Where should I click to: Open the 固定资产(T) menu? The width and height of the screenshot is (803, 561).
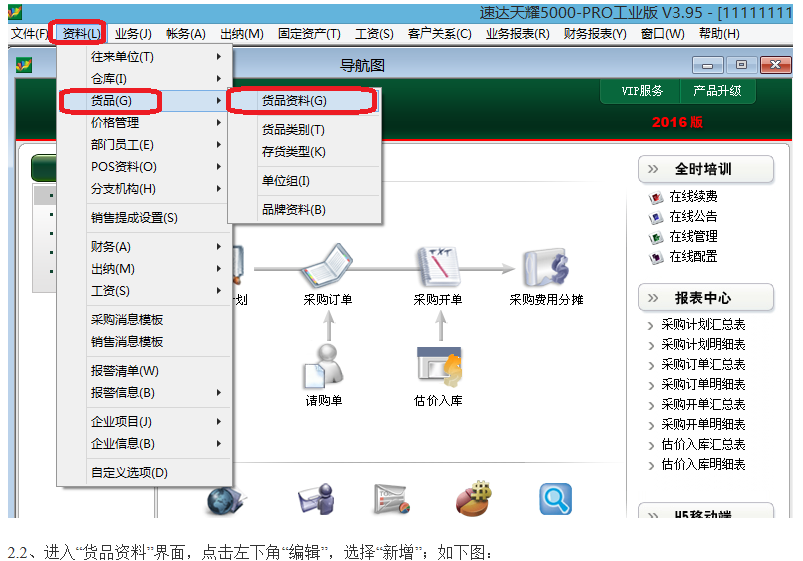tap(309, 34)
